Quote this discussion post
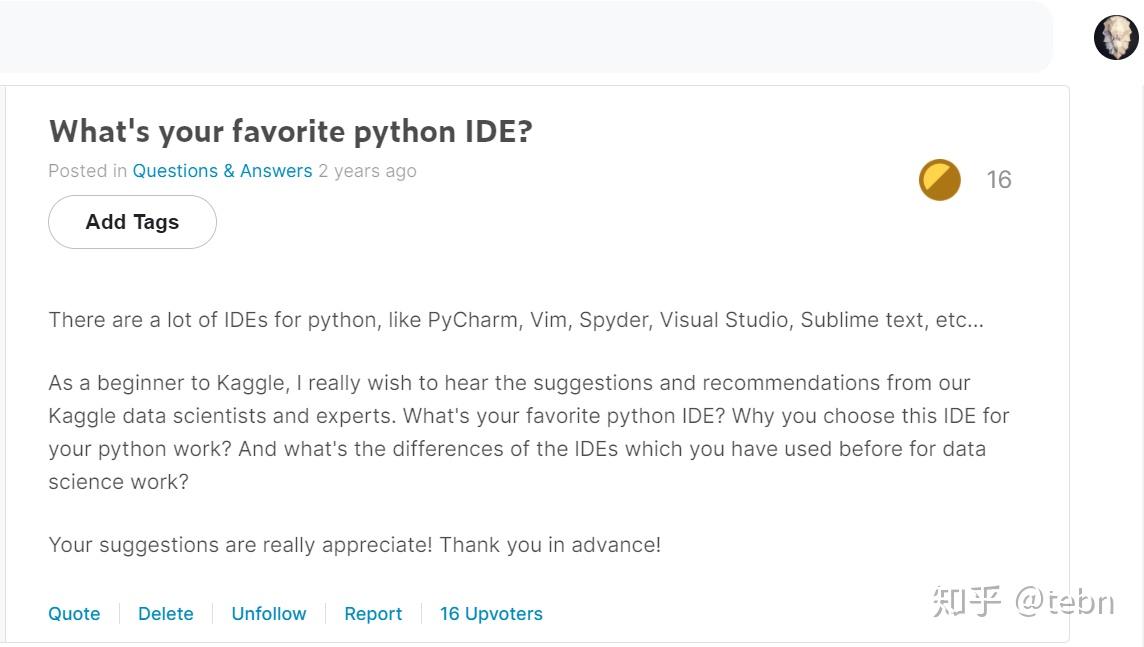Viewport: 1144px width, 647px height. (x=73, y=613)
